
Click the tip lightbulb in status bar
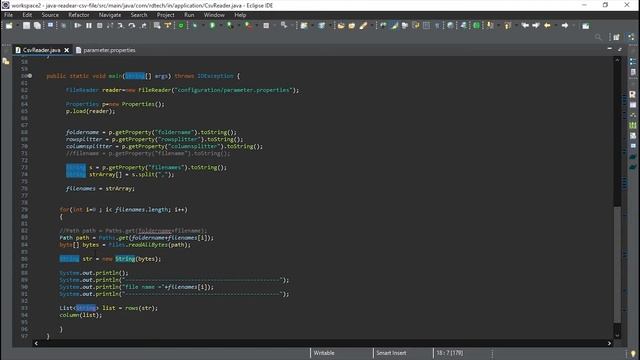(633, 353)
